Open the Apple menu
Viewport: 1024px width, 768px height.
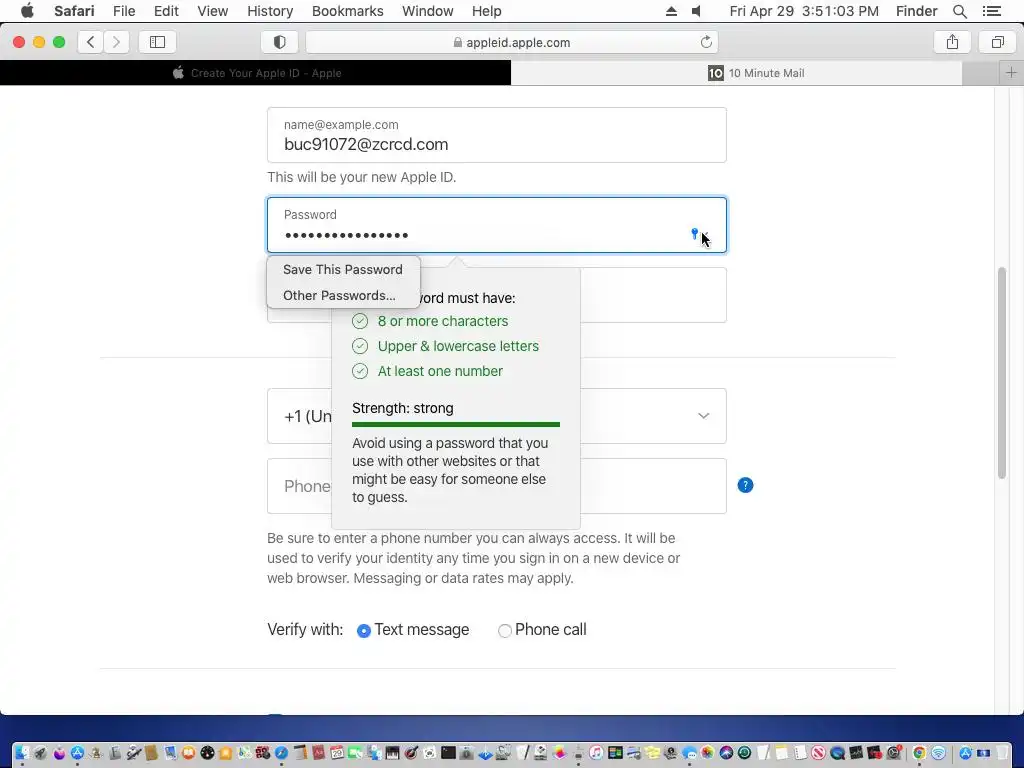(x=27, y=11)
